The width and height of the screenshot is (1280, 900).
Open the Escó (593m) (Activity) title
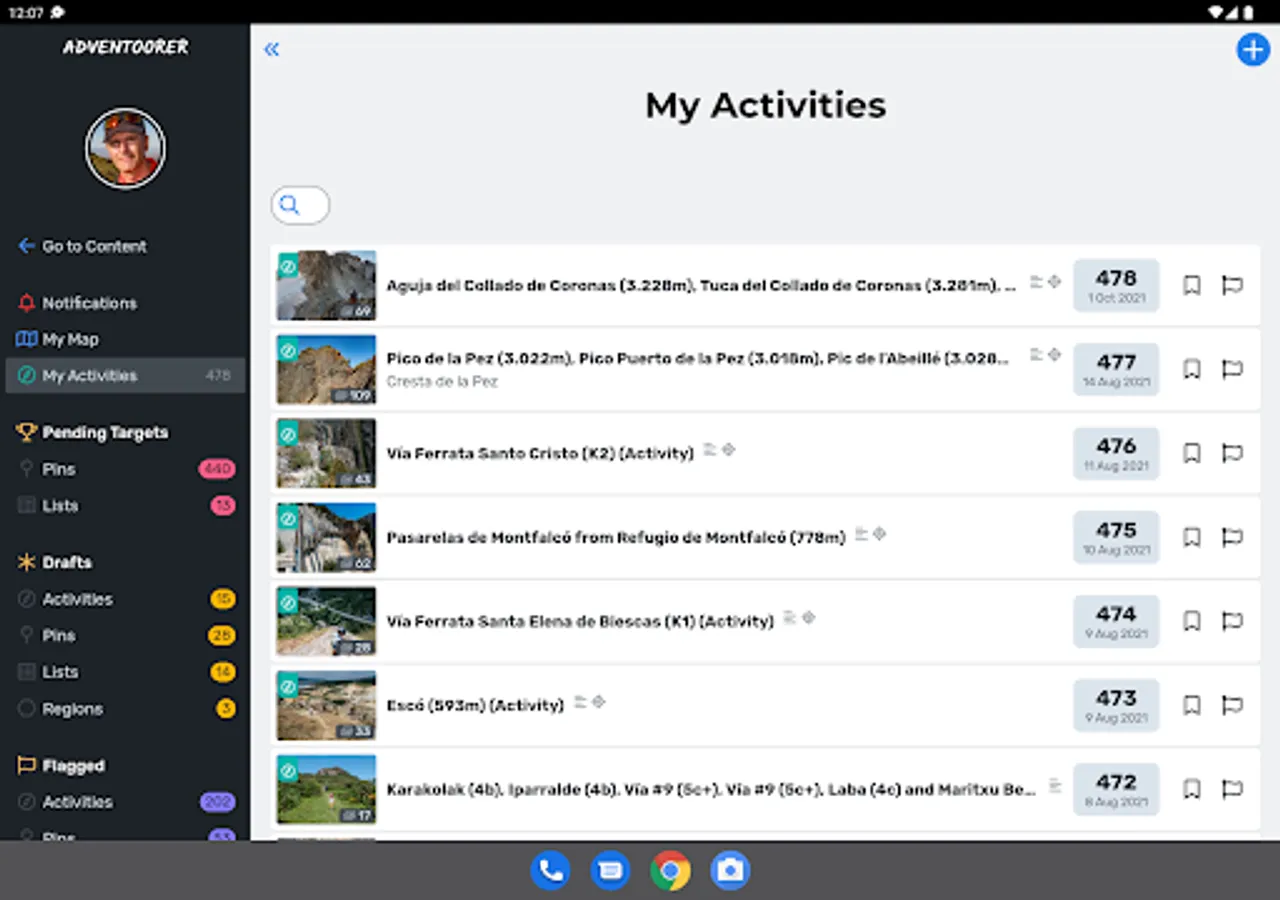(x=475, y=706)
